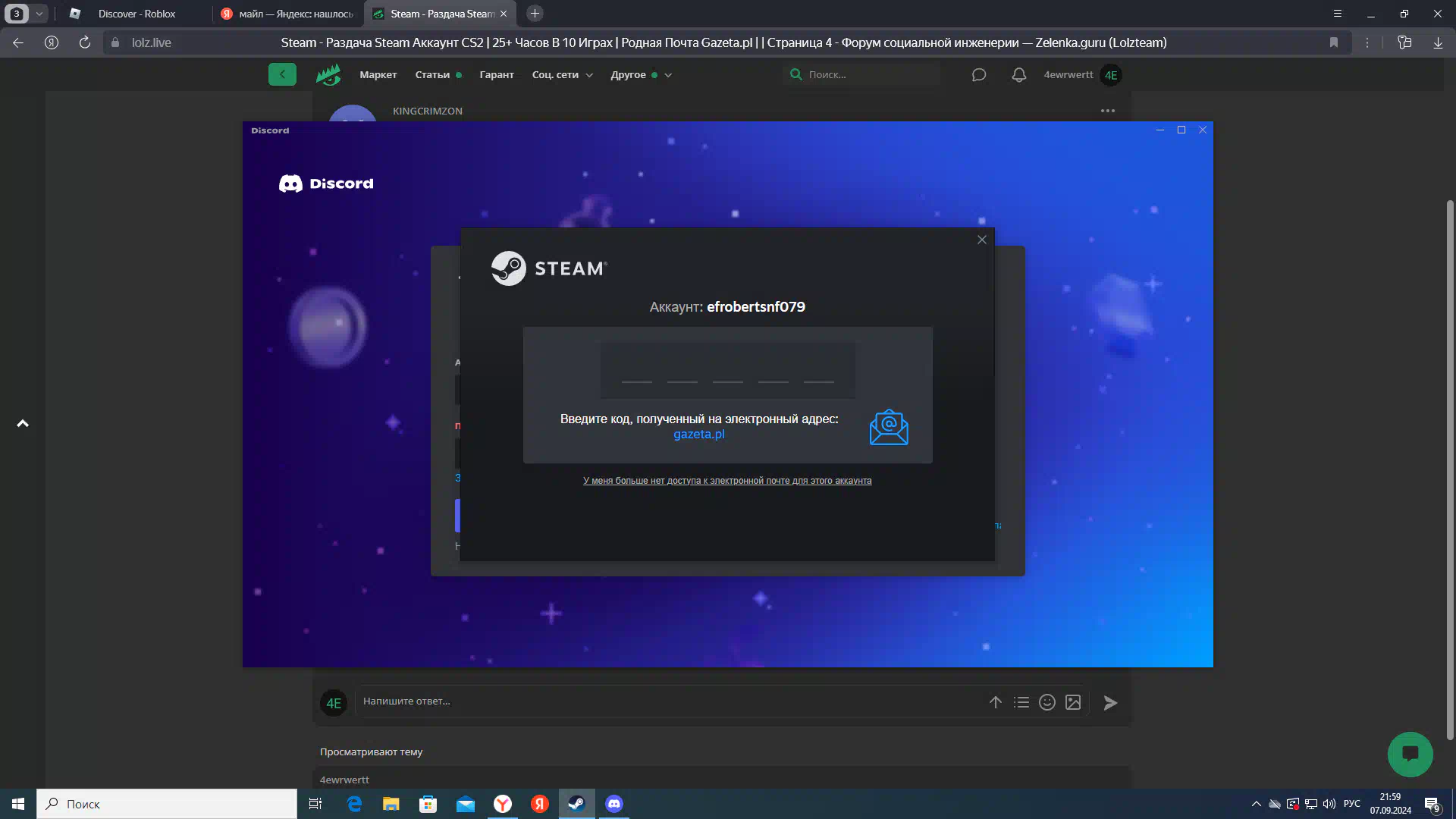
Task: Open the browser hamburger menu
Action: 1338,14
